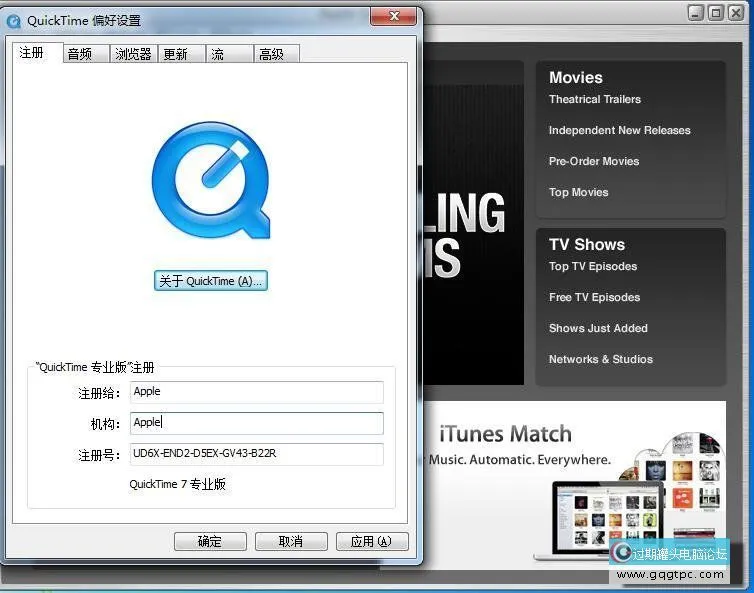Viewport: 754px width, 593px height.
Task: Open the Independent New Releases link
Action: [619, 130]
